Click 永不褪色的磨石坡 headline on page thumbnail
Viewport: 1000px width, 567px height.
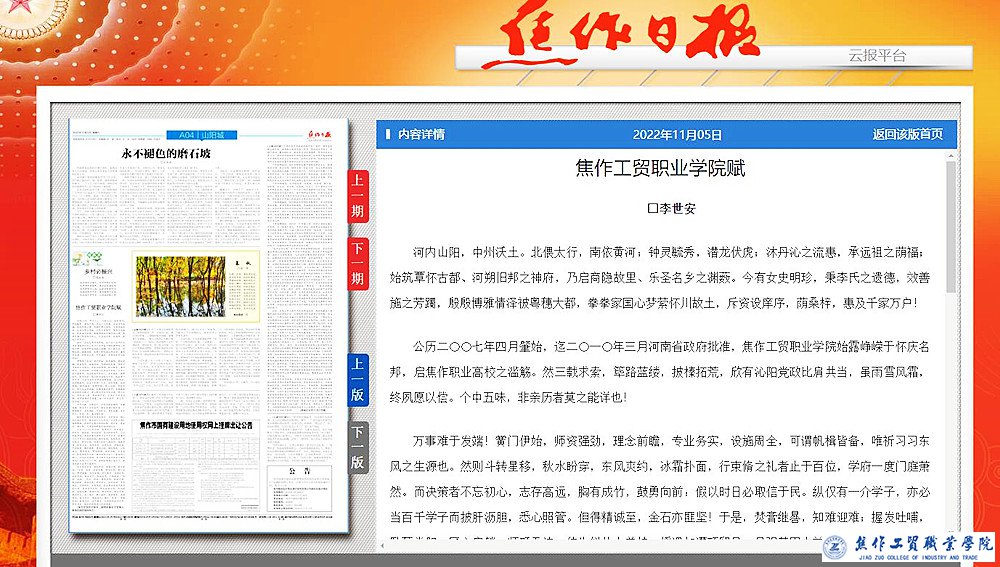tap(166, 154)
